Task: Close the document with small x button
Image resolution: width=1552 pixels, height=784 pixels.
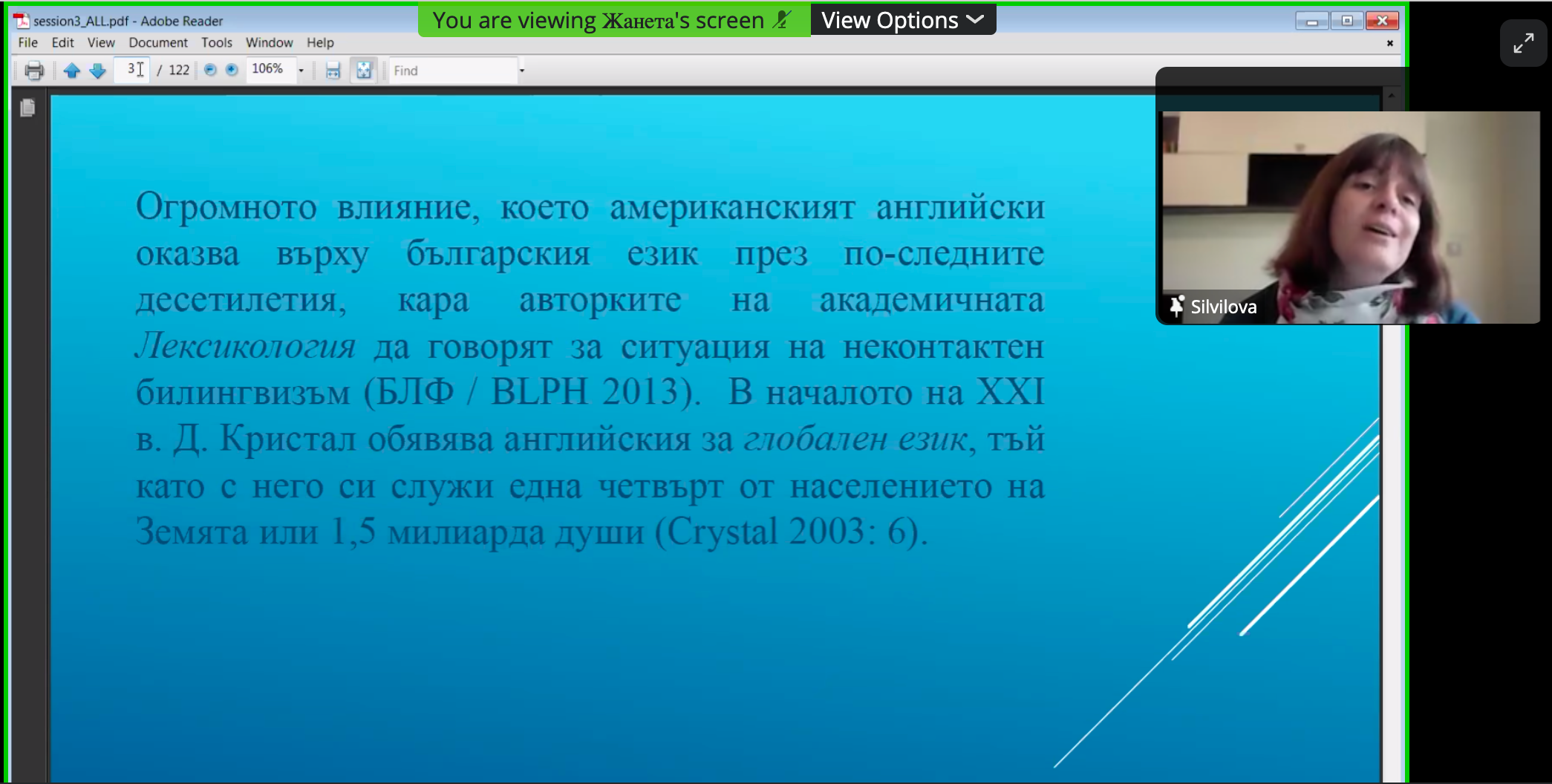Action: [1389, 43]
